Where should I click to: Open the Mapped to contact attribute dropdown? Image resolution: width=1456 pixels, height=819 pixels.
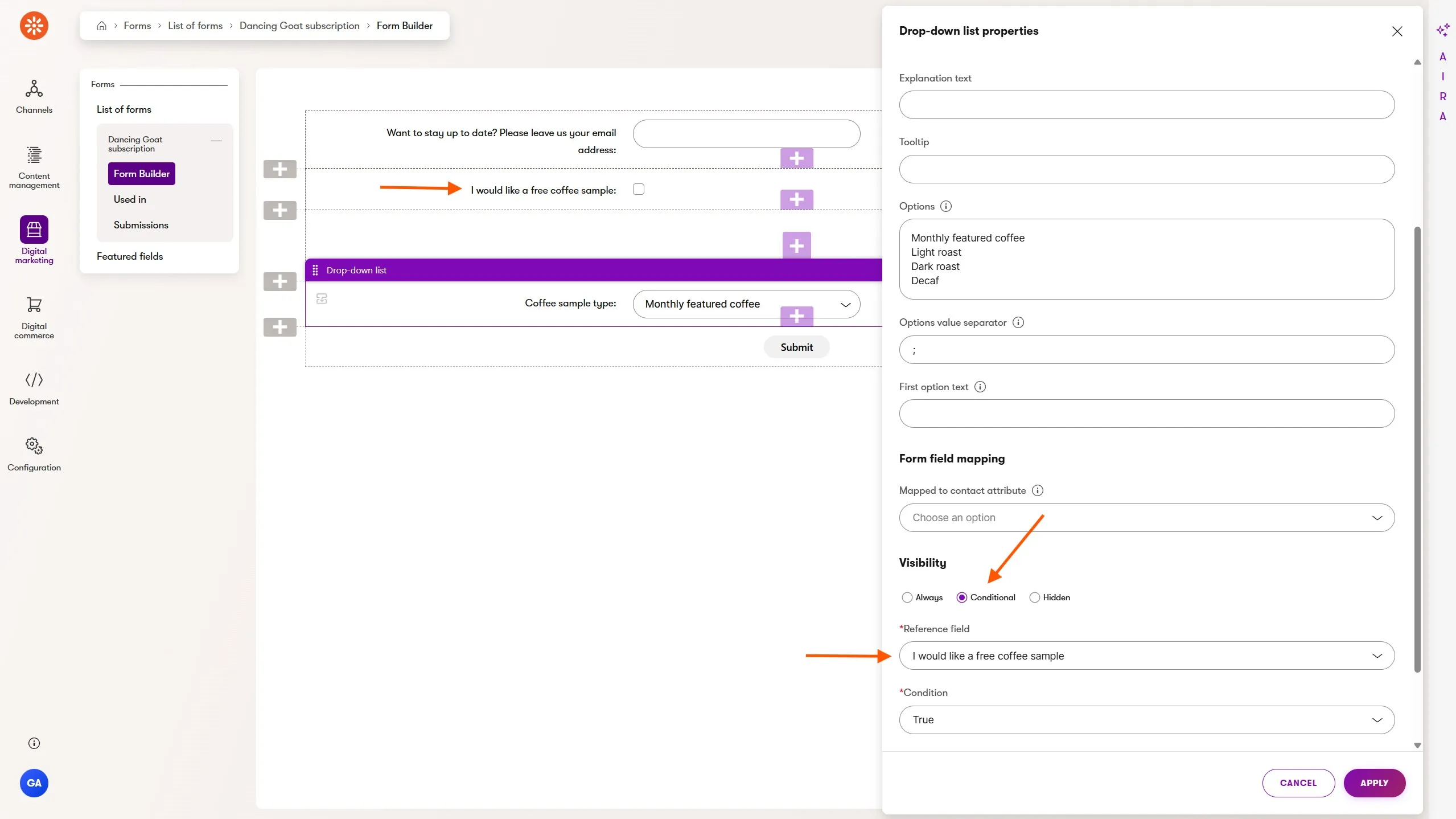(x=1146, y=518)
